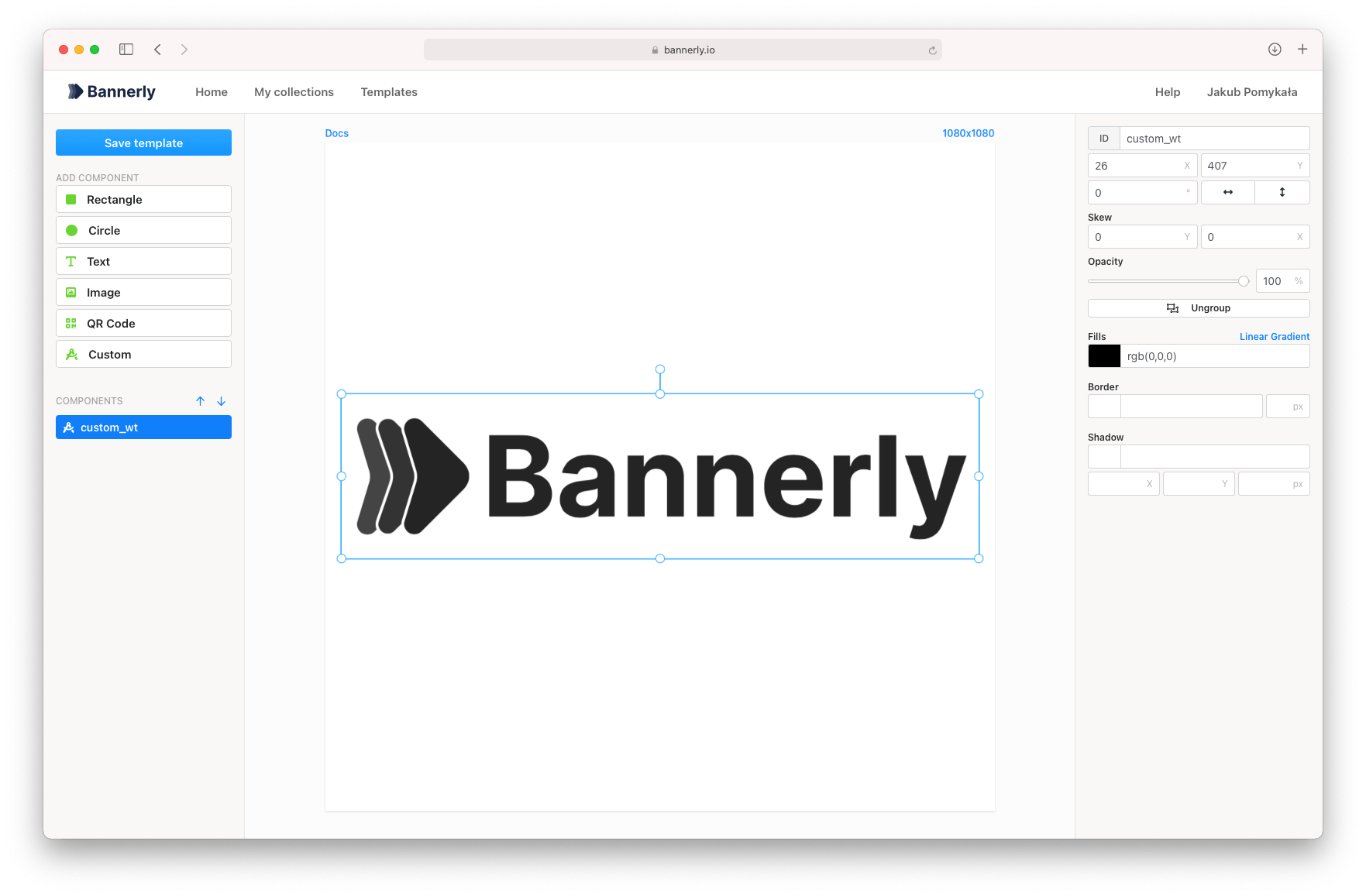
Task: Click the Skew X input field
Action: click(1255, 237)
